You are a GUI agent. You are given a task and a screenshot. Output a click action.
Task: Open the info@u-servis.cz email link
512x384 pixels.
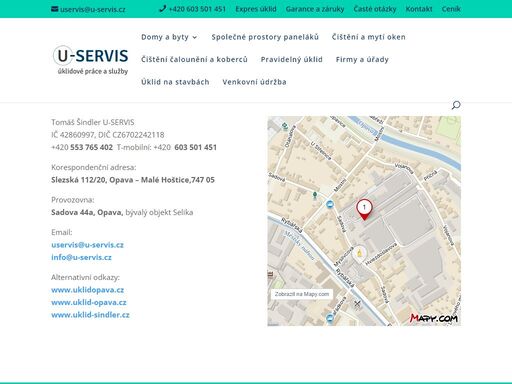[x=81, y=257]
